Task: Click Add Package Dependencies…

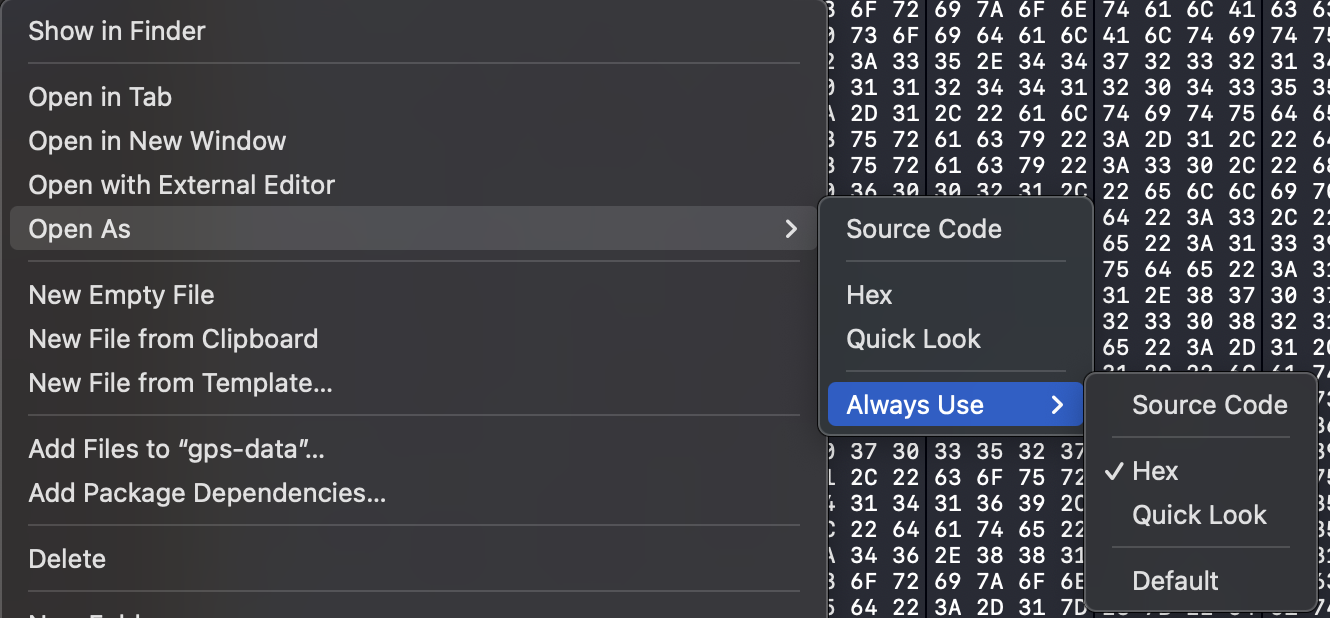Action: 207,493
